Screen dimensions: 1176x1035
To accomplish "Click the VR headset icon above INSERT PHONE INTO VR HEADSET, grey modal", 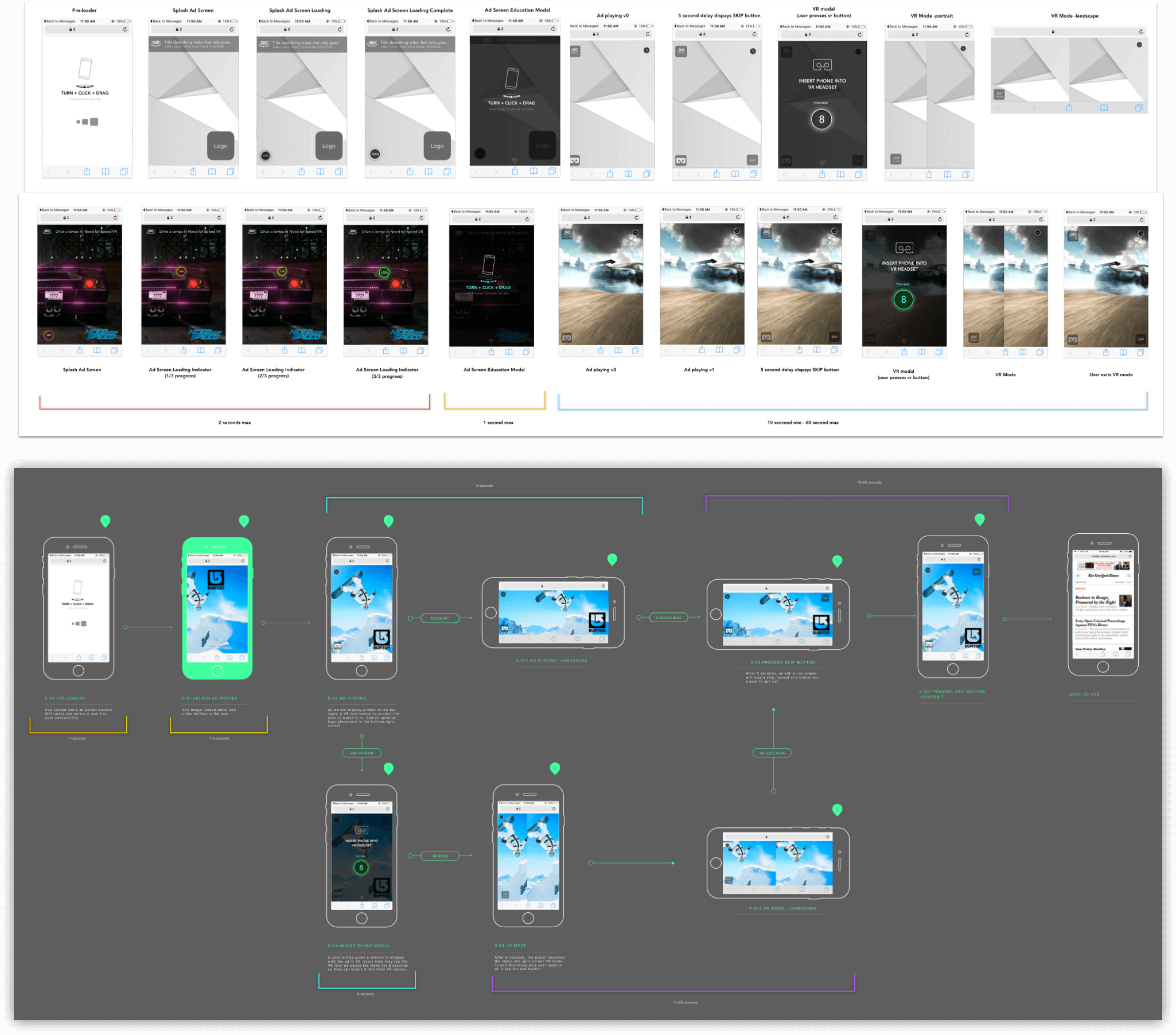I will 822,65.
